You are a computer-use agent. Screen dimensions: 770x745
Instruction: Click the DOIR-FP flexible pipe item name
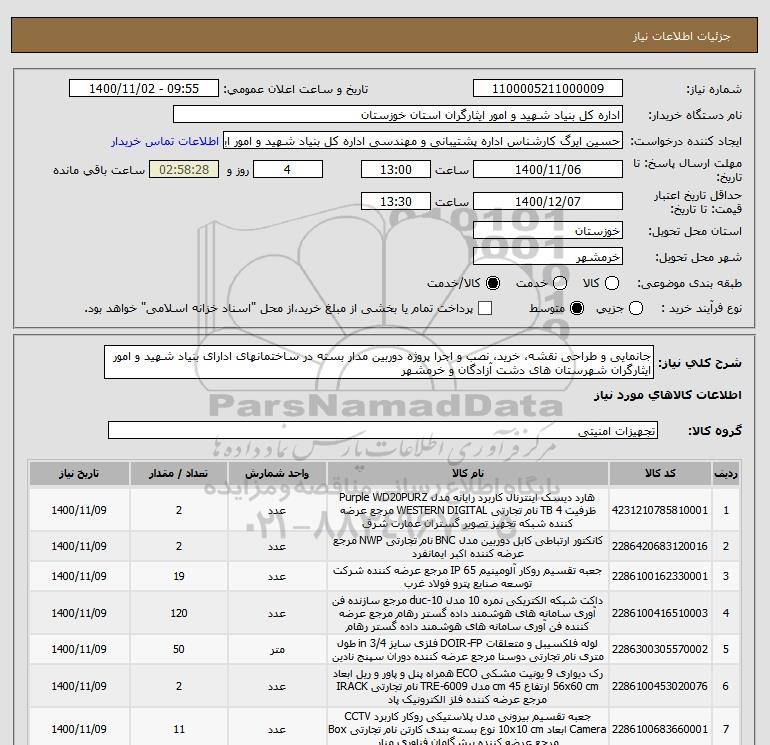[x=468, y=649]
